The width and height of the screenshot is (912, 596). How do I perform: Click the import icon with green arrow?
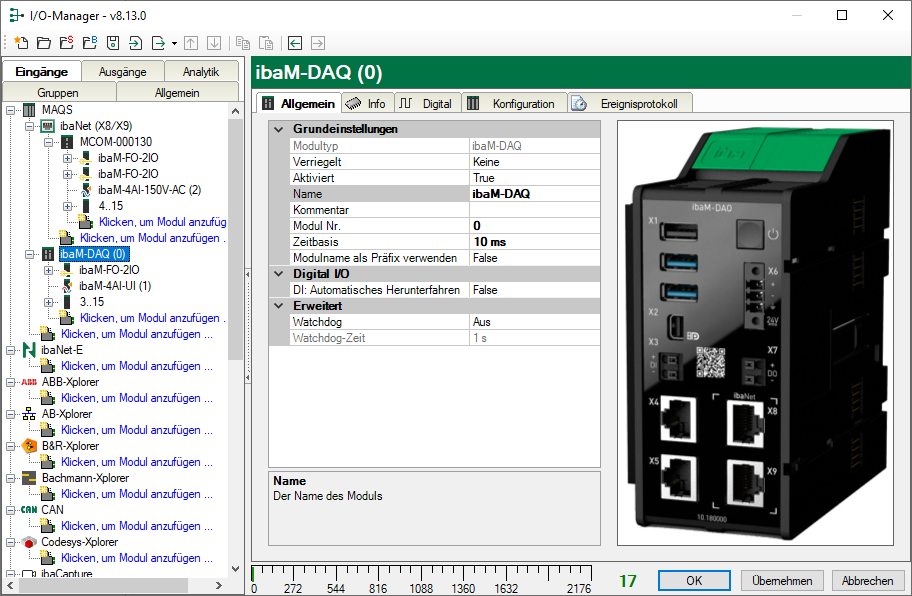click(135, 43)
